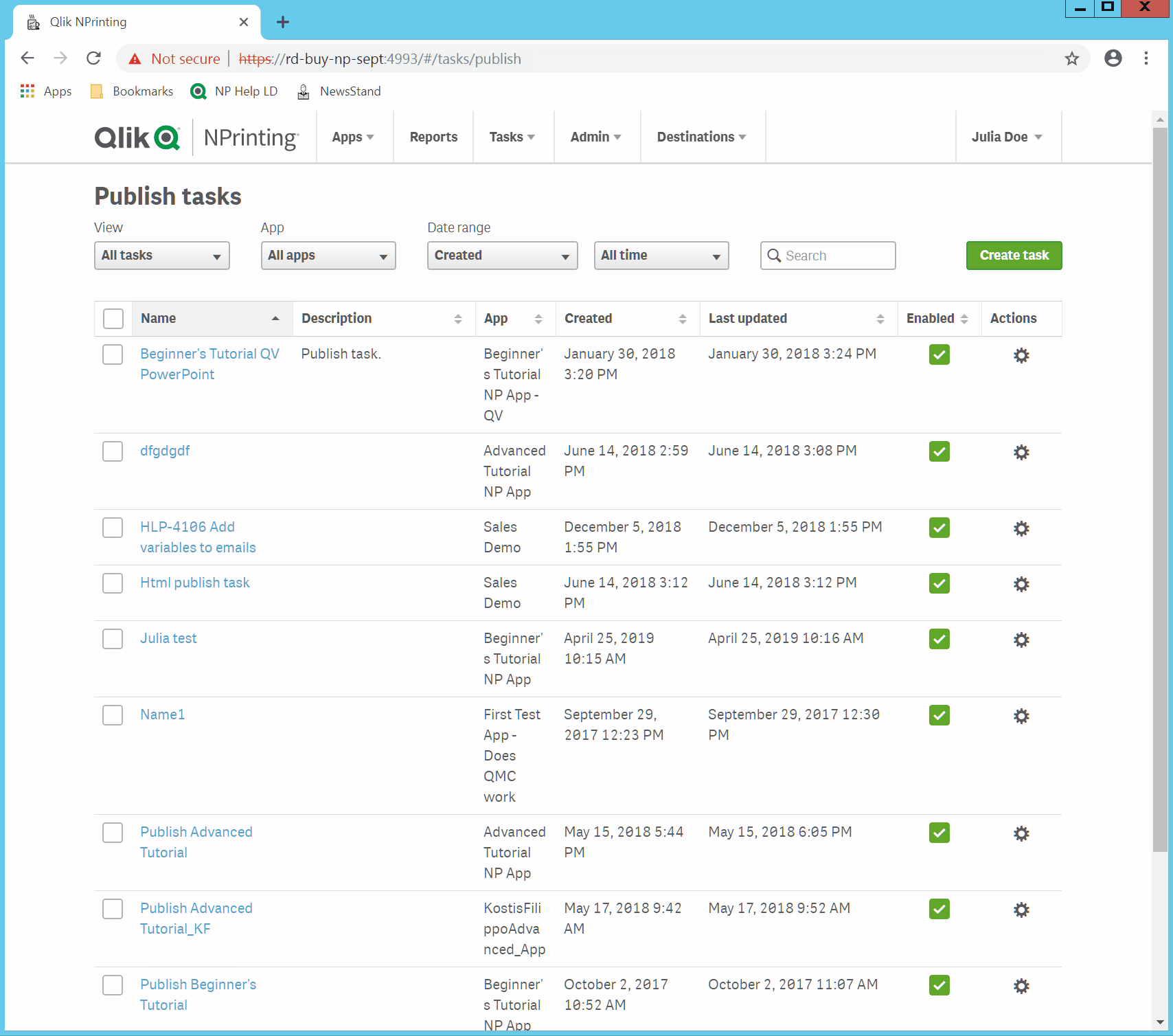Open the All apps filter dropdown
Image resolution: width=1173 pixels, height=1036 pixels.
pyautogui.click(x=328, y=256)
